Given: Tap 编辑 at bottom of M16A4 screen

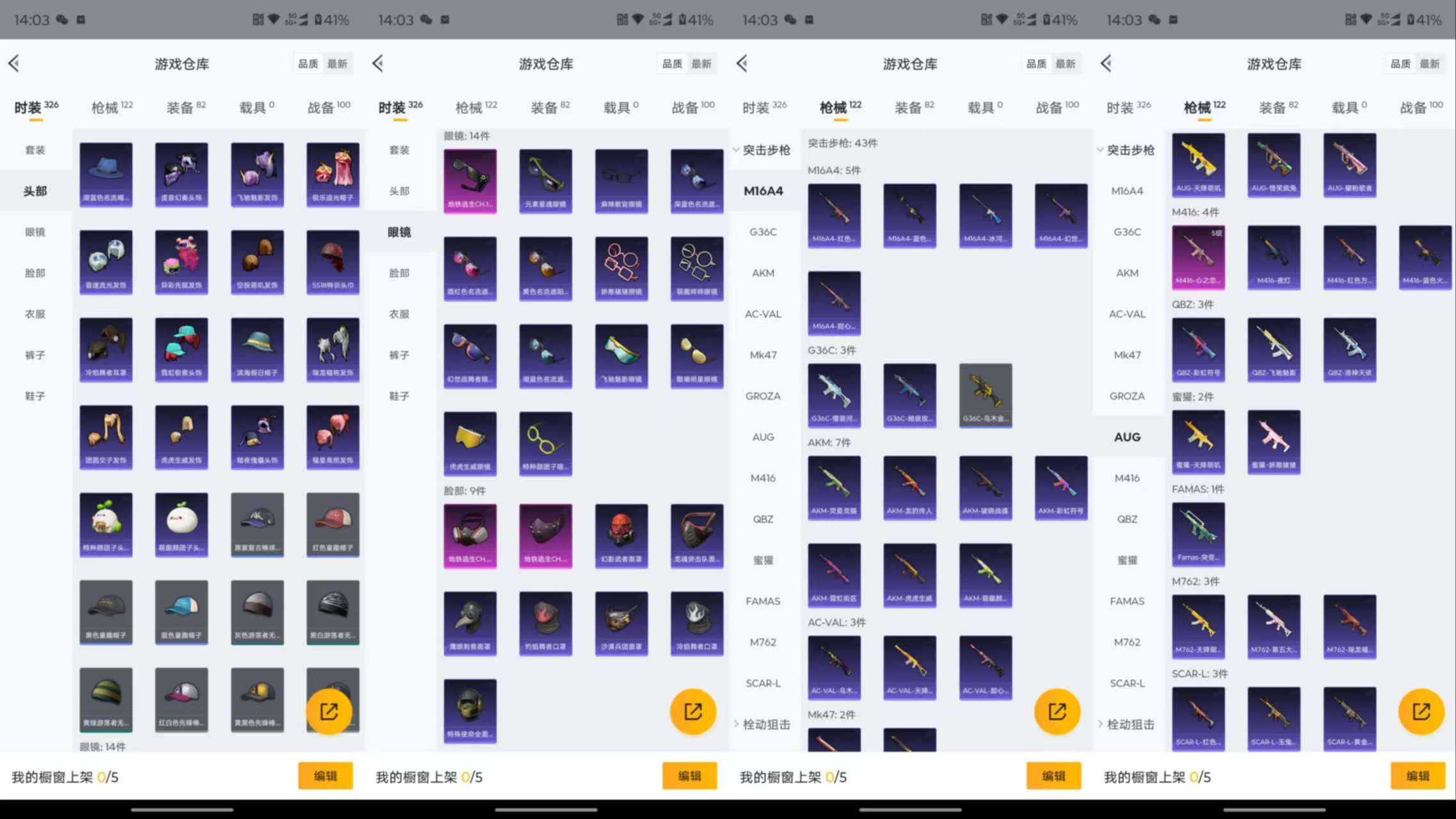Looking at the screenshot, I should tap(1054, 776).
